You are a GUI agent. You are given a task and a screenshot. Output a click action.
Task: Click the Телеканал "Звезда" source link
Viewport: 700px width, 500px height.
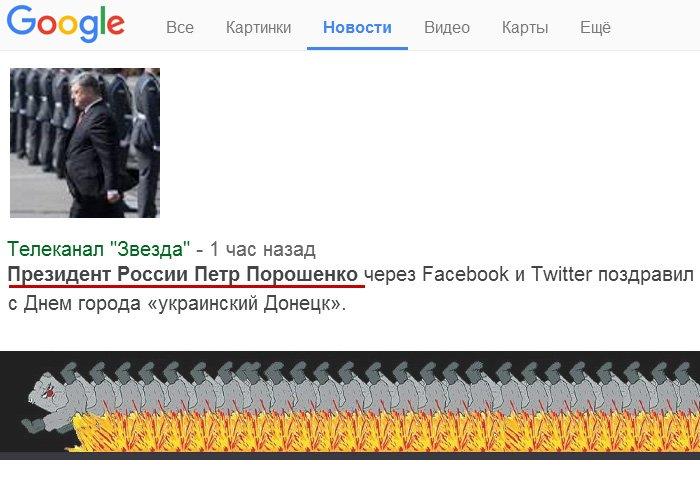tap(99, 249)
